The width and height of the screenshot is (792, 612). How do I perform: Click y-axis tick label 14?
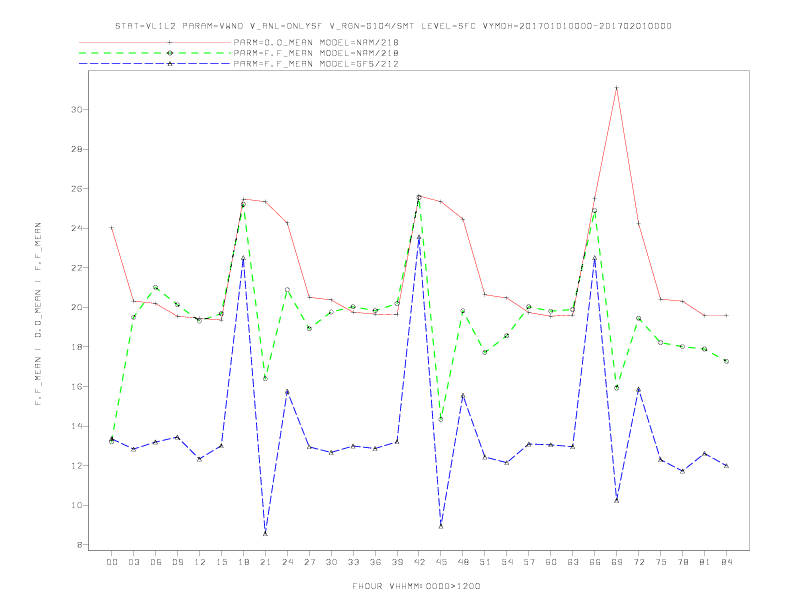77,426
